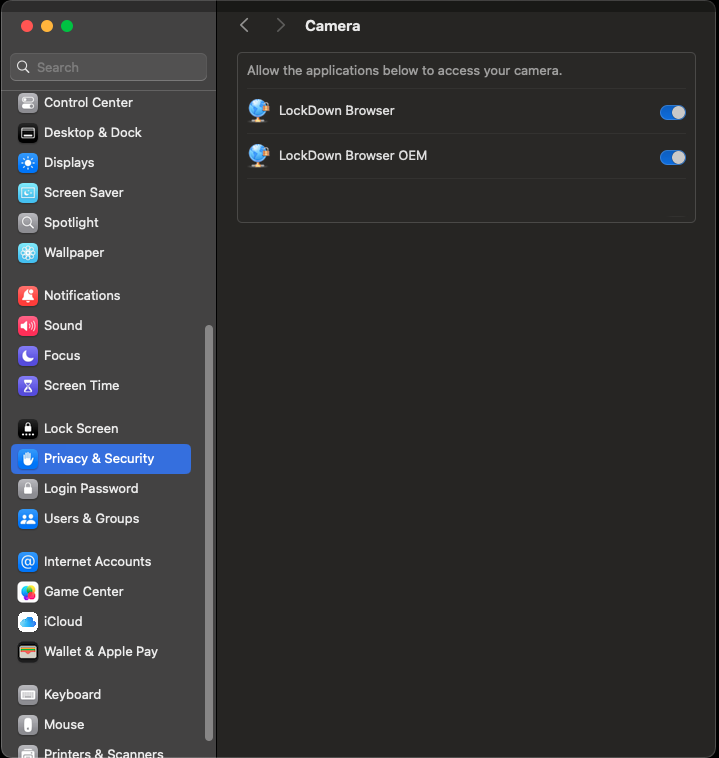The height and width of the screenshot is (758, 719).
Task: Open the Sound speaker icon
Action: 28,325
